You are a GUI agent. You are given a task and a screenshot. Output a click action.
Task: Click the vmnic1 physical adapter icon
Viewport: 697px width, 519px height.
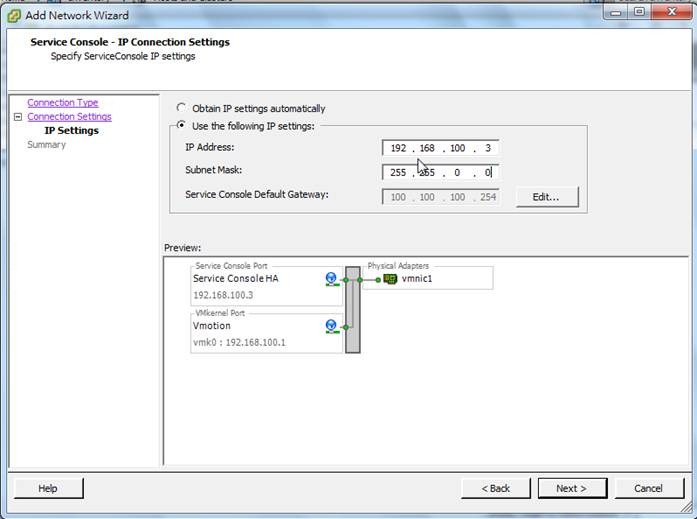pos(390,279)
